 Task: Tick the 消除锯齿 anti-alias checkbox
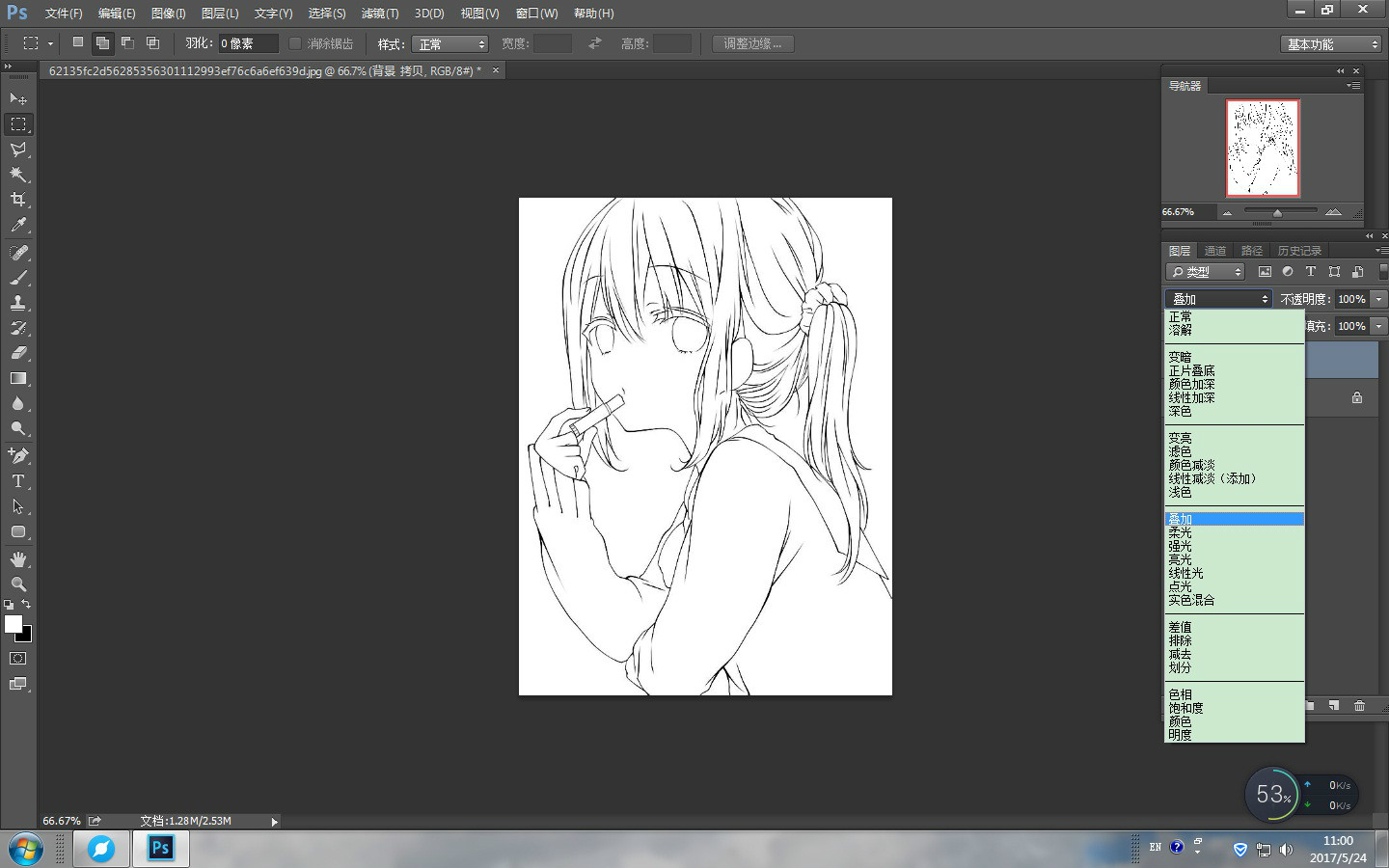[295, 43]
